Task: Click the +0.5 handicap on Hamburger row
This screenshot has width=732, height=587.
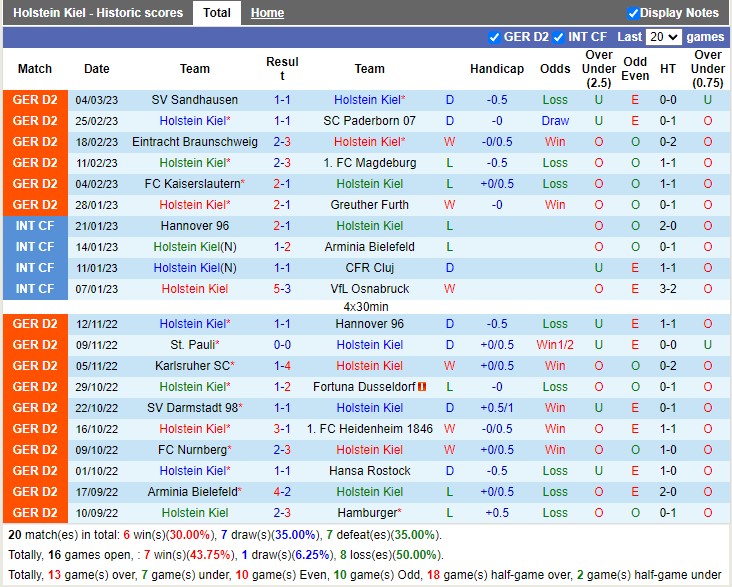Action: pos(497,513)
